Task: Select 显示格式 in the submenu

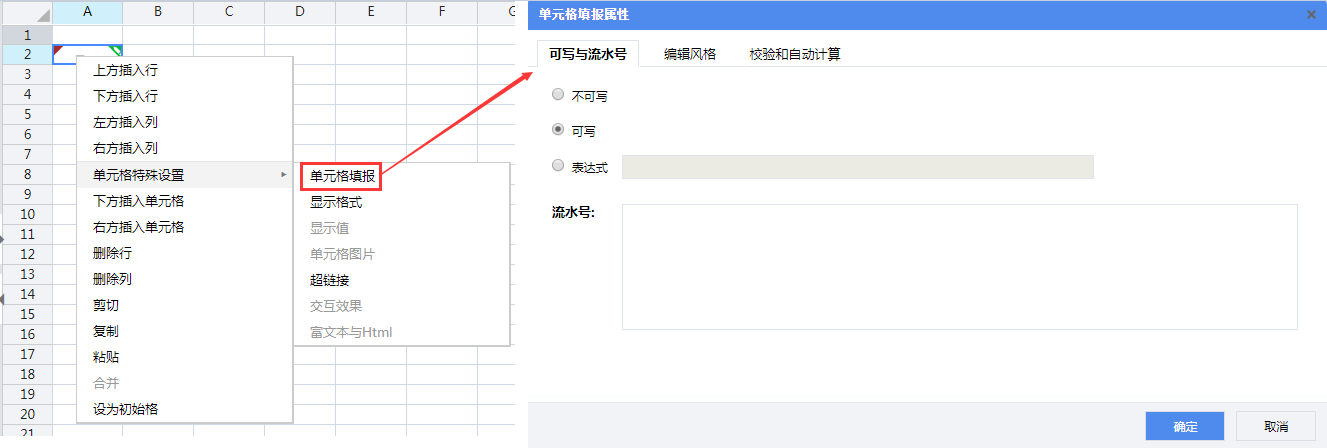Action: pyautogui.click(x=336, y=202)
